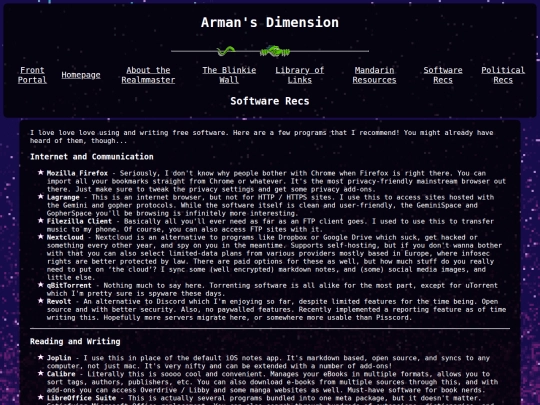The height and width of the screenshot is (405, 540).
Task: Open the Political Recs link
Action: 503,75
